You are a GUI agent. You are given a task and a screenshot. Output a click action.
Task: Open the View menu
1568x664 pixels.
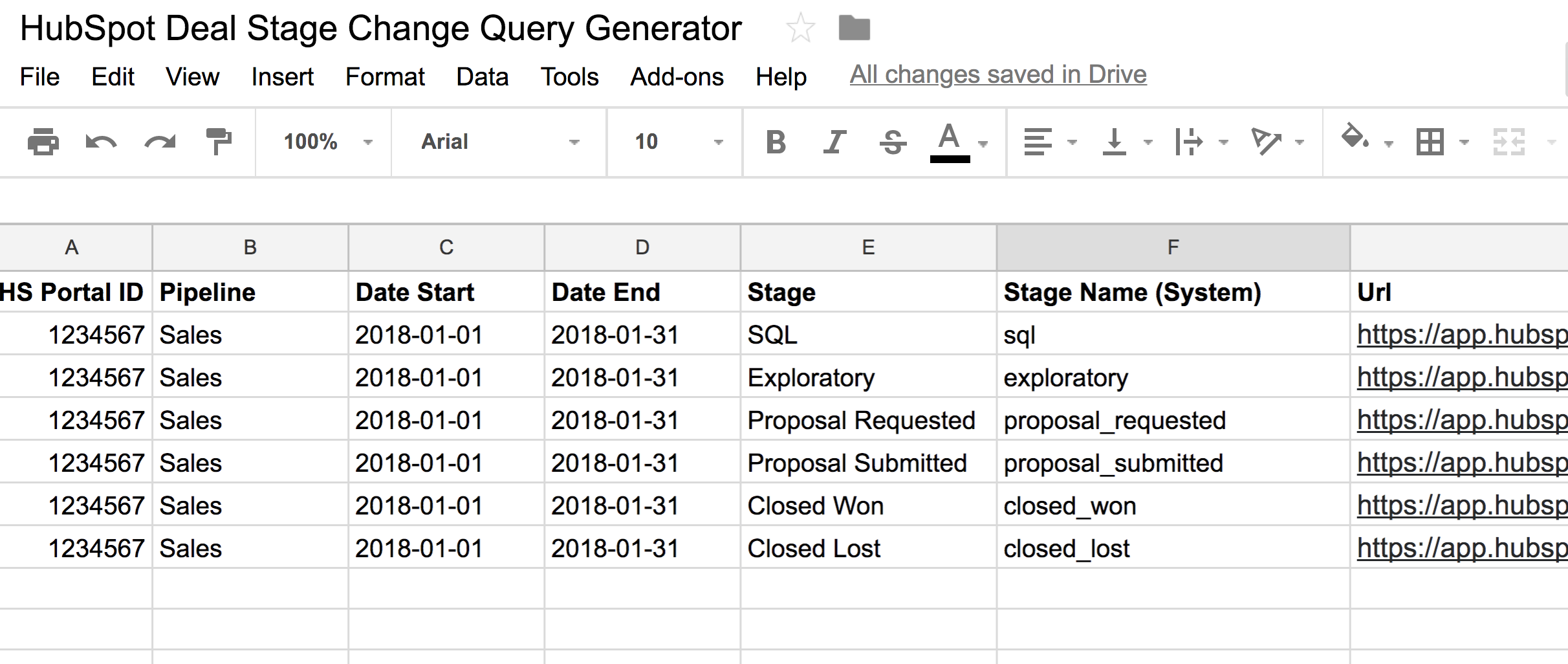pyautogui.click(x=192, y=77)
